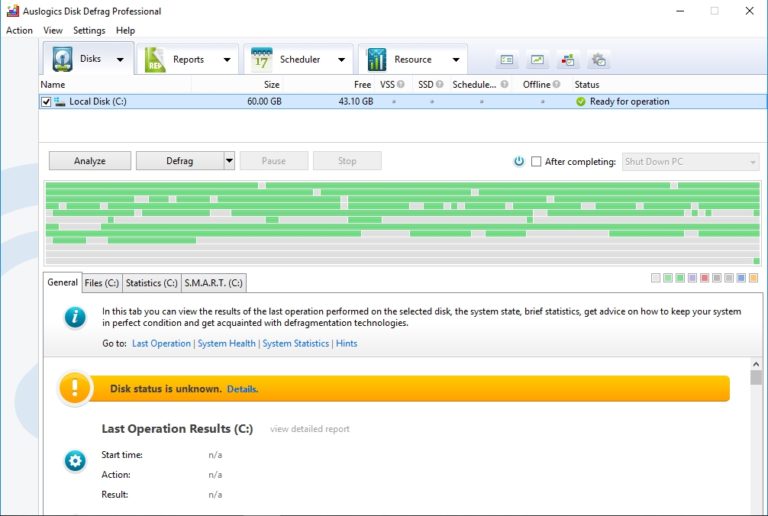Follow the Hints link

pyautogui.click(x=346, y=344)
